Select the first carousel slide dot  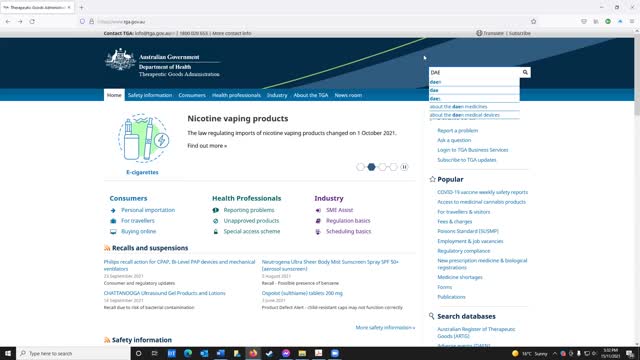coord(360,167)
